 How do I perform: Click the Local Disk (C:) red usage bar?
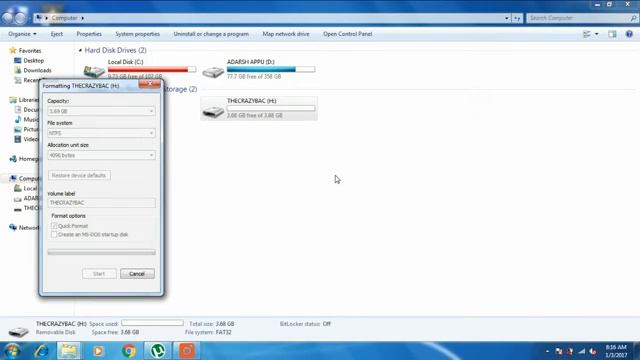[152, 69]
